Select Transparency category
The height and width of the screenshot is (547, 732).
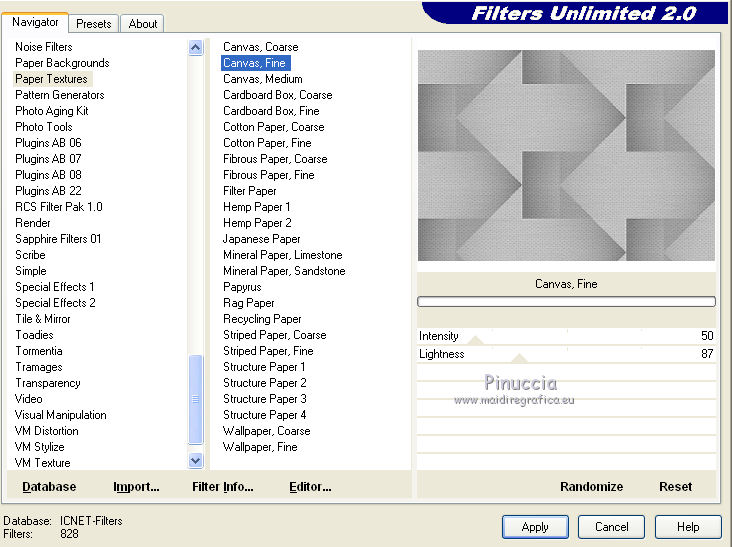48,383
